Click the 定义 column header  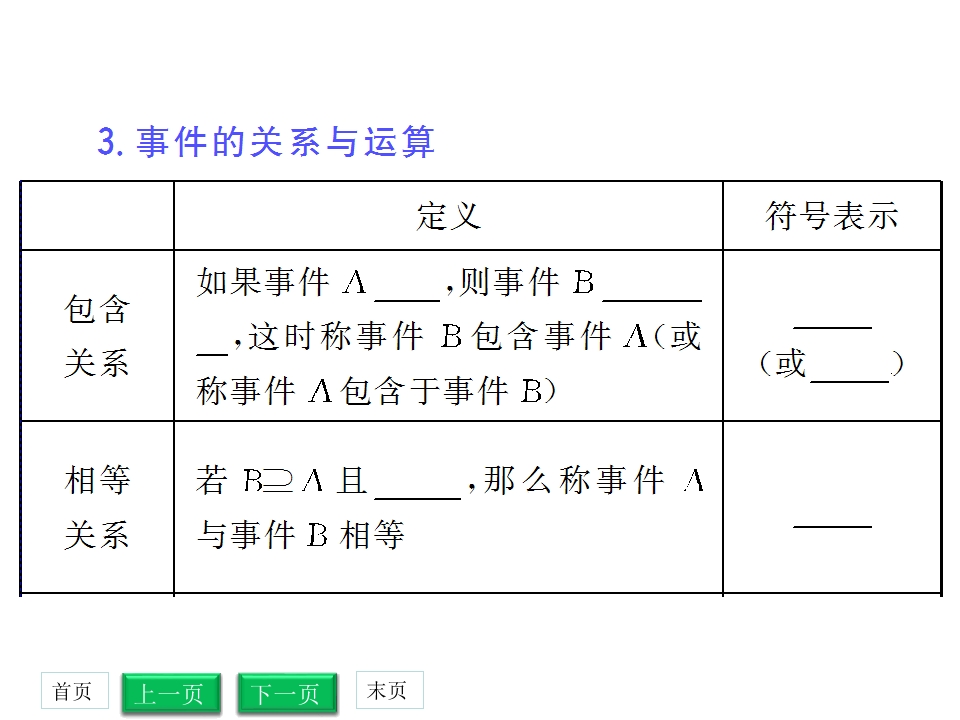coord(448,216)
